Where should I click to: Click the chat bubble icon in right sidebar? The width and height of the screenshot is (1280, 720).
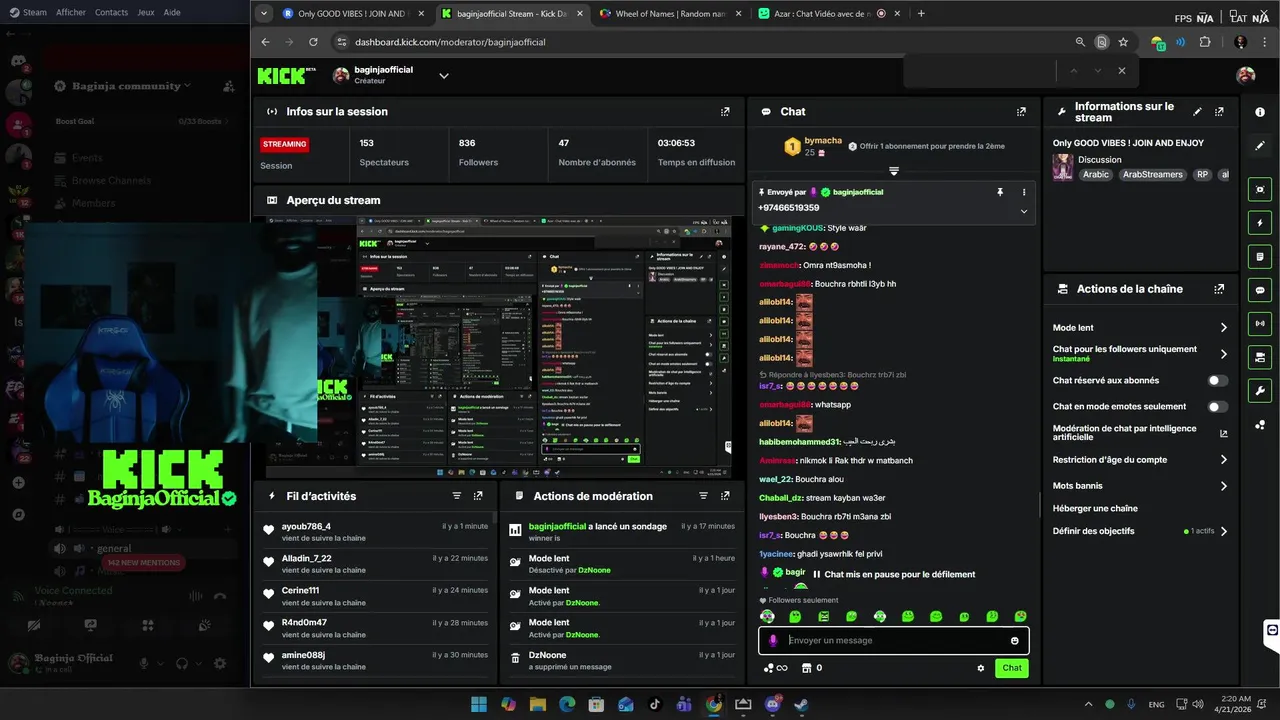click(x=1260, y=290)
